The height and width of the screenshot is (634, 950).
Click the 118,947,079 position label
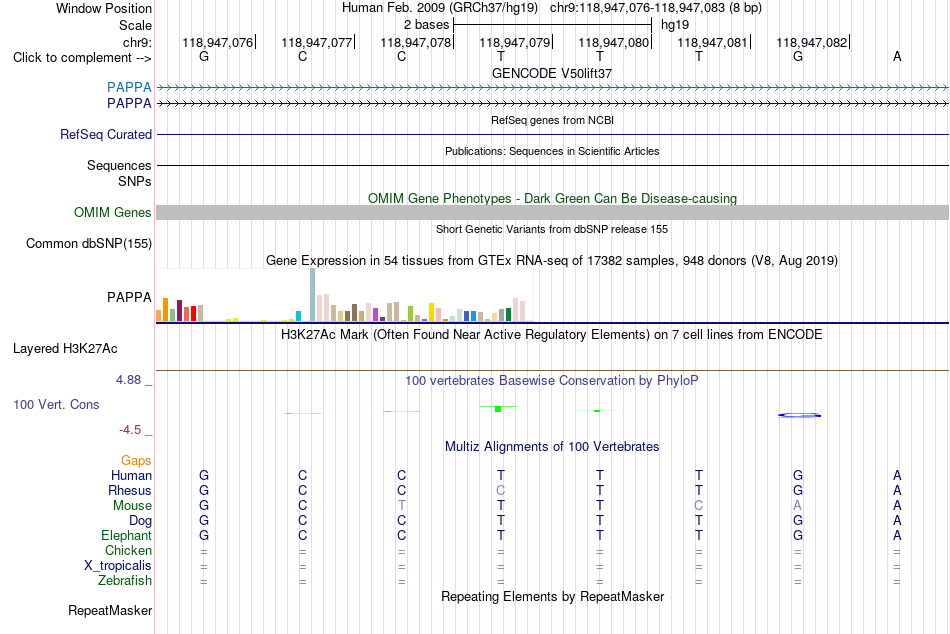click(514, 42)
